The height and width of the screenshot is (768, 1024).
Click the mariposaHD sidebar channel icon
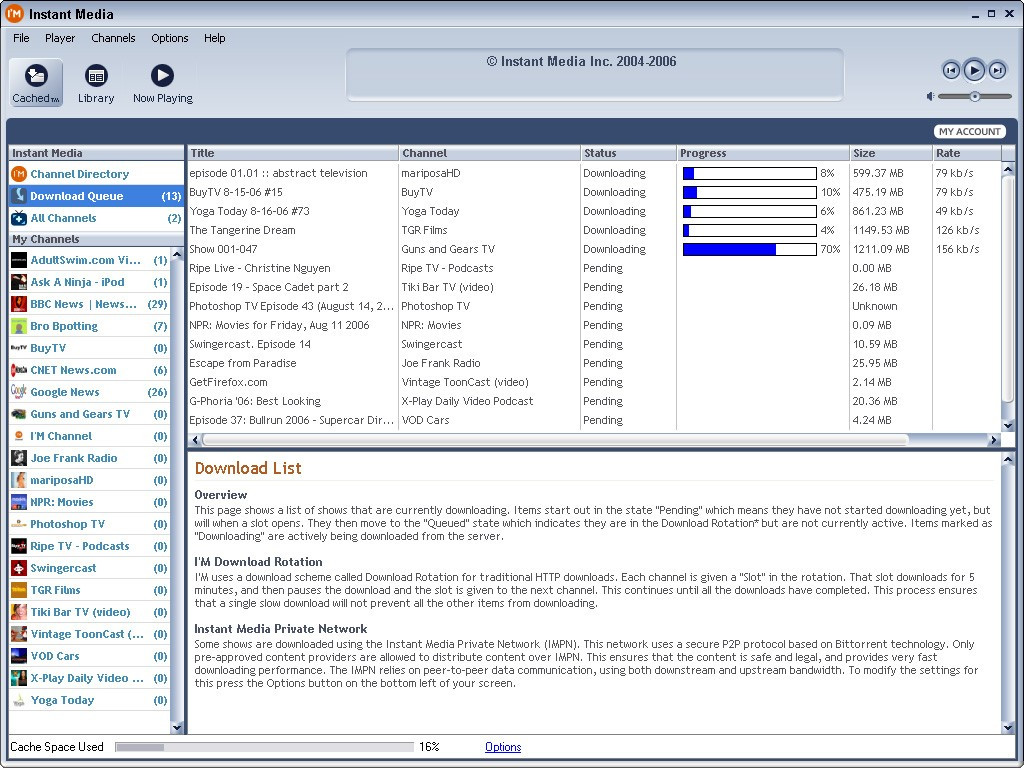19,480
